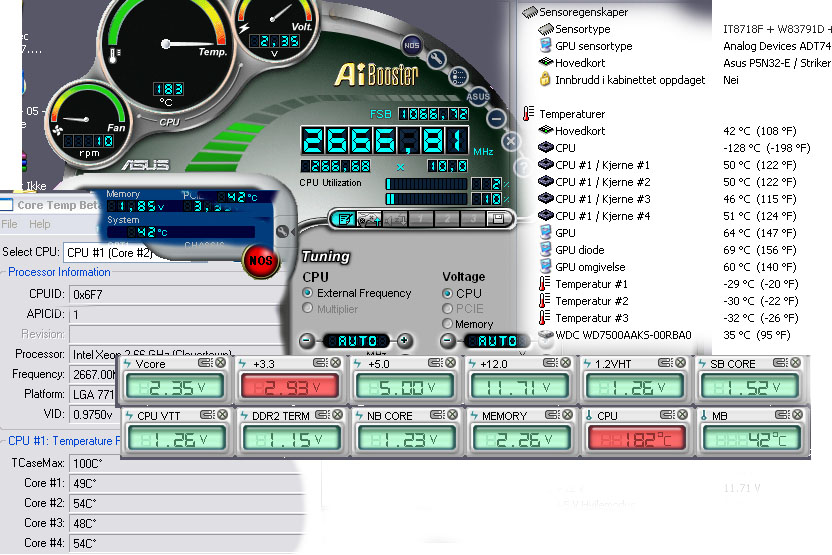
Task: Select the quiet speaker mode icon in AI Booster
Action: (395, 219)
